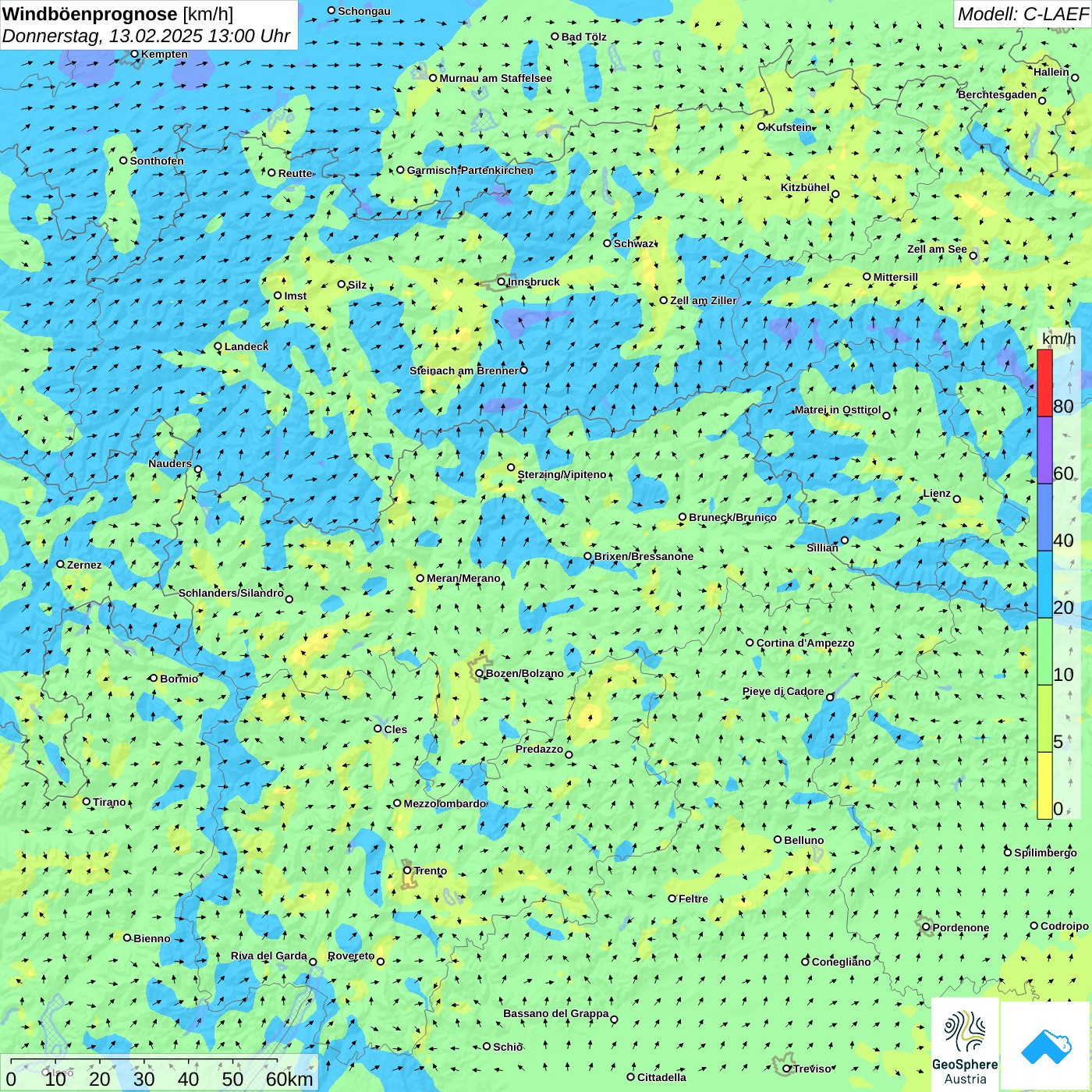Click the Zernez city label
1092x1092 pixels.
[x=84, y=565]
